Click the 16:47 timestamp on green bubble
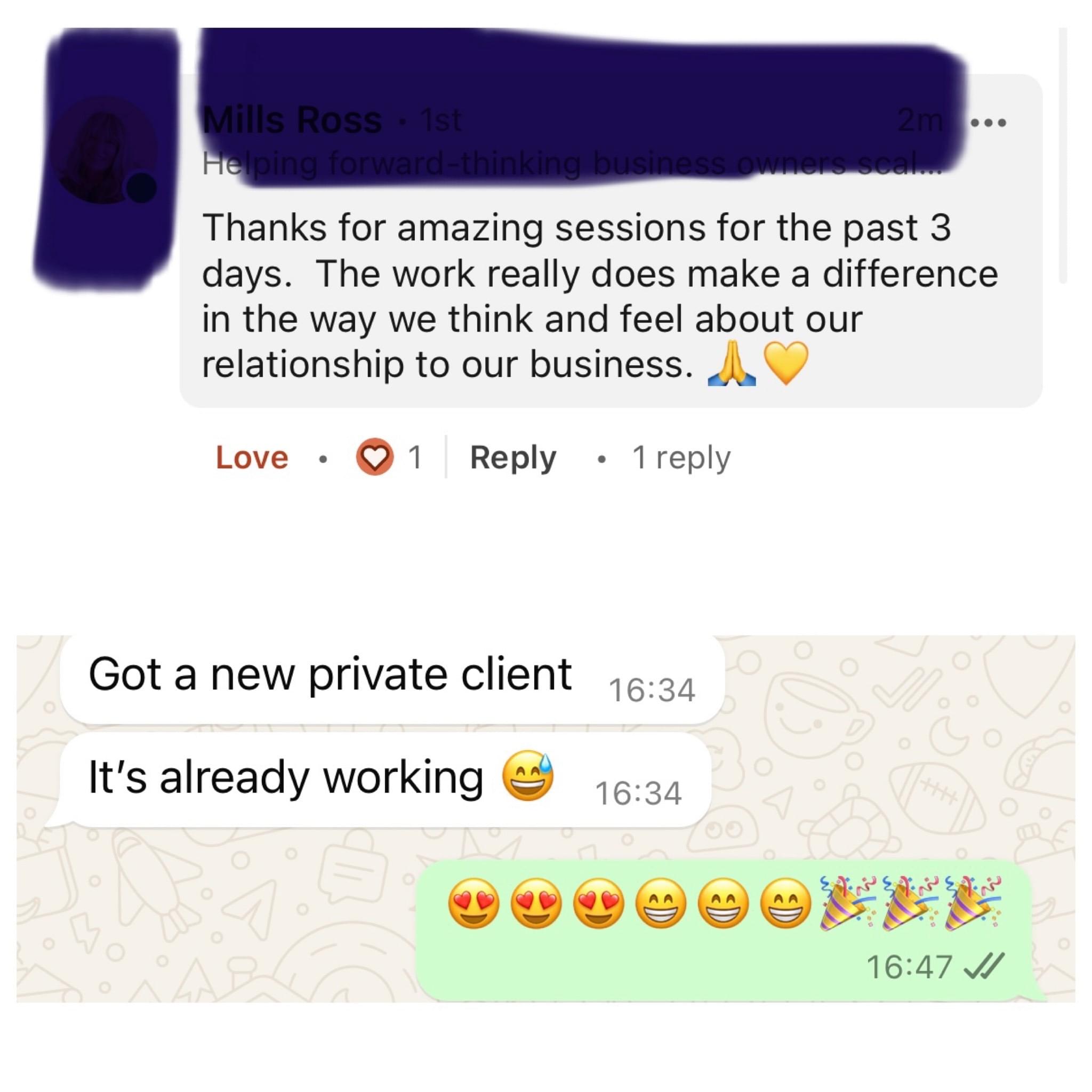 (x=909, y=967)
